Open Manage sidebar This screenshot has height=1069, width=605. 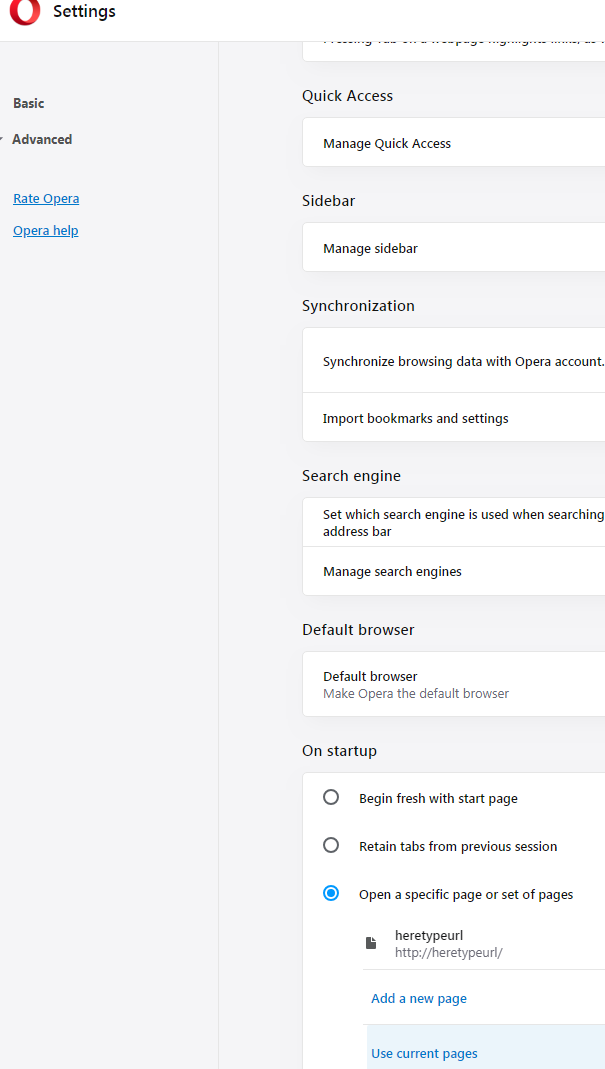click(x=454, y=248)
